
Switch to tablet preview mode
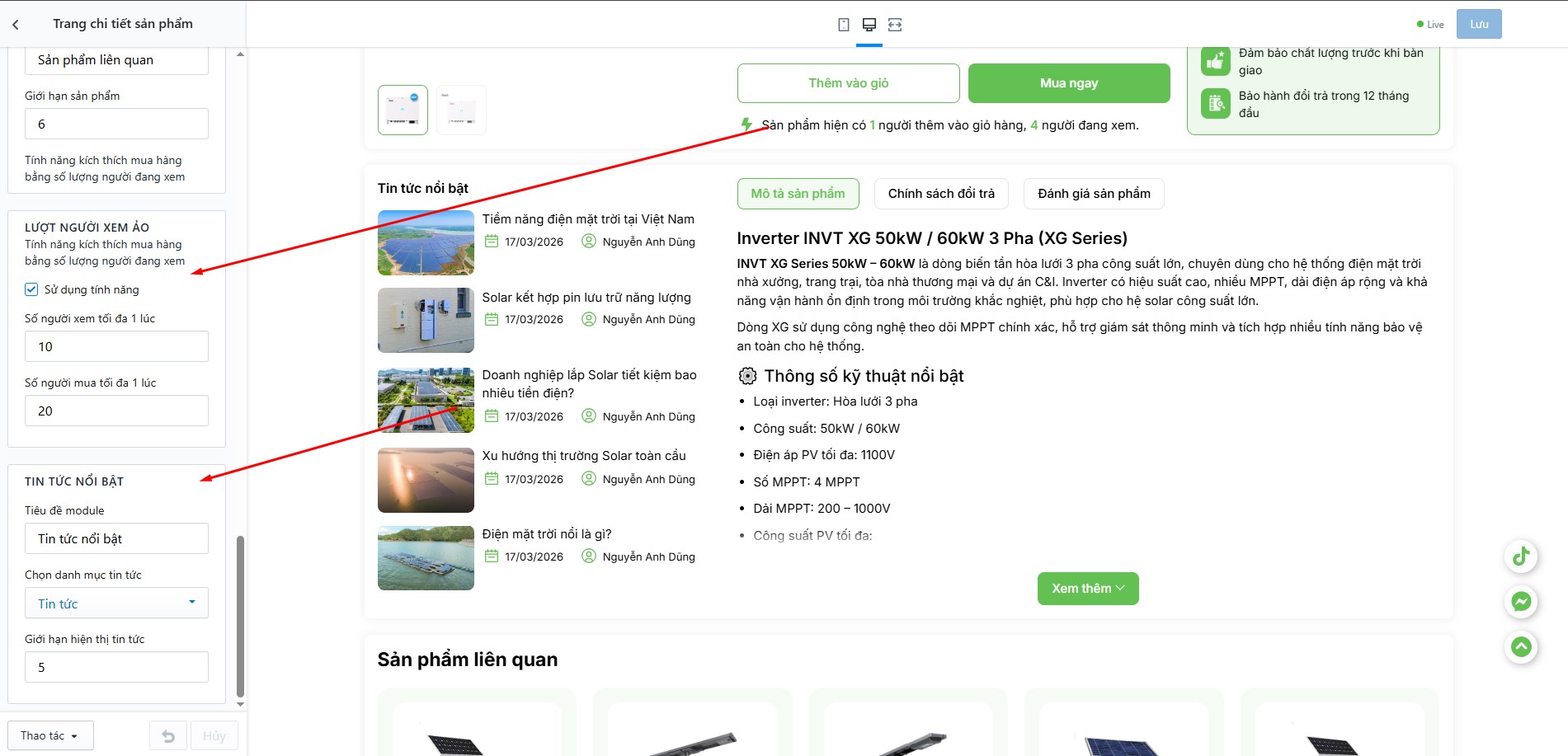pos(843,25)
